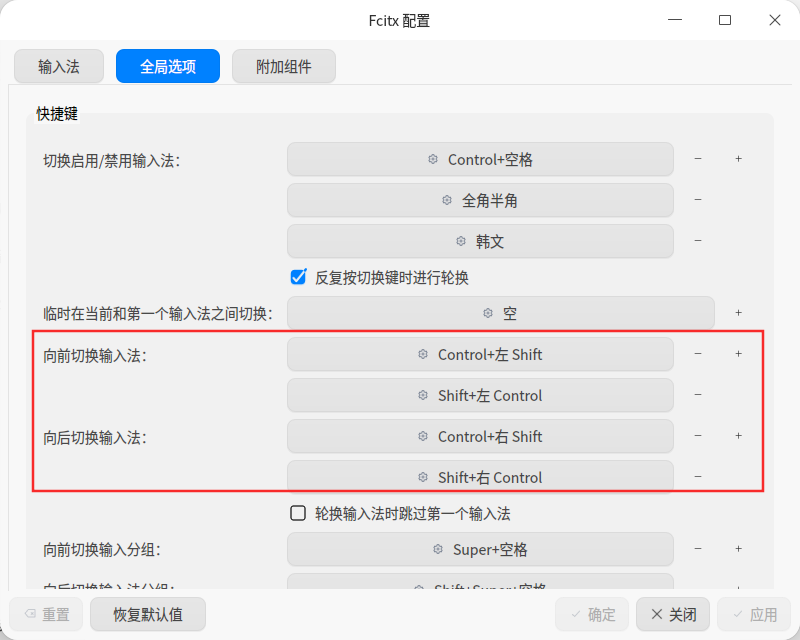Add a shortcut for 向前切换输入法
The height and width of the screenshot is (640, 800).
[738, 354]
